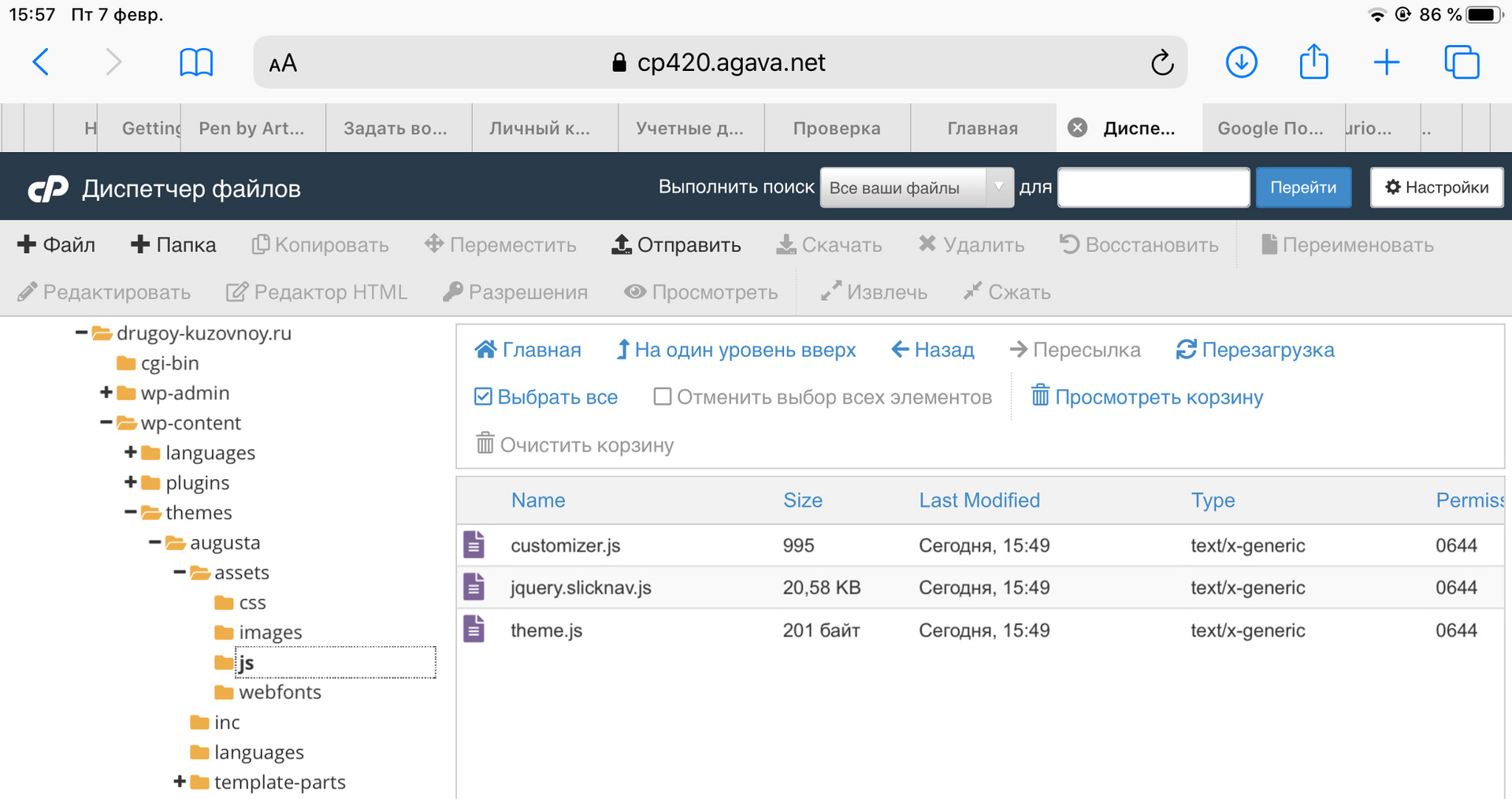Viewport: 1512px width, 799px height.
Task: Tap the AA reader text size button
Action: [x=283, y=63]
